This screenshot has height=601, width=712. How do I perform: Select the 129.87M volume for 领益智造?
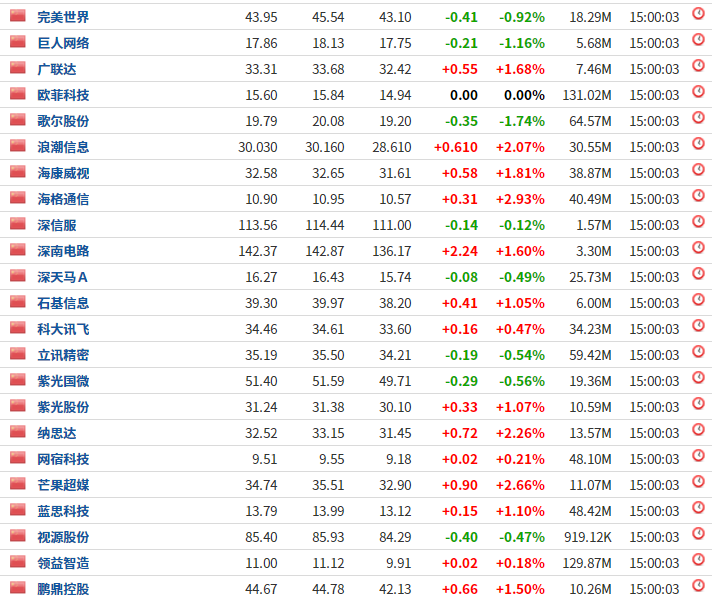coord(587,563)
